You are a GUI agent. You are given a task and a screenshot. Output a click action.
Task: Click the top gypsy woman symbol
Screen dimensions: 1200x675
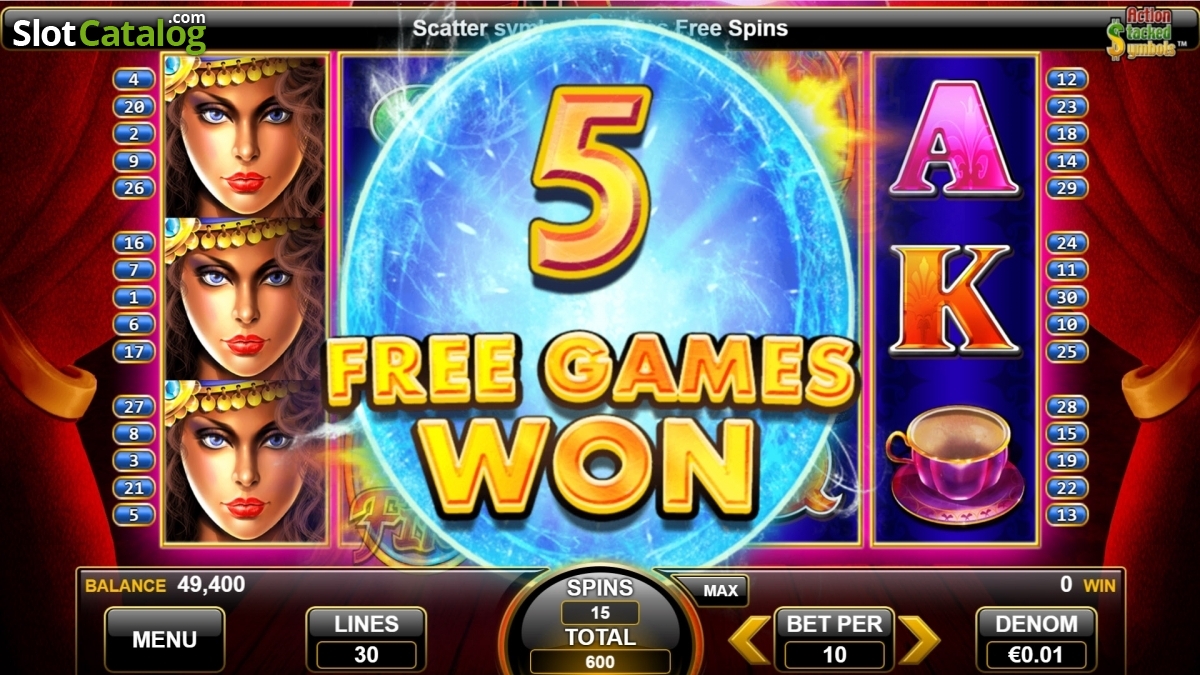click(x=245, y=137)
